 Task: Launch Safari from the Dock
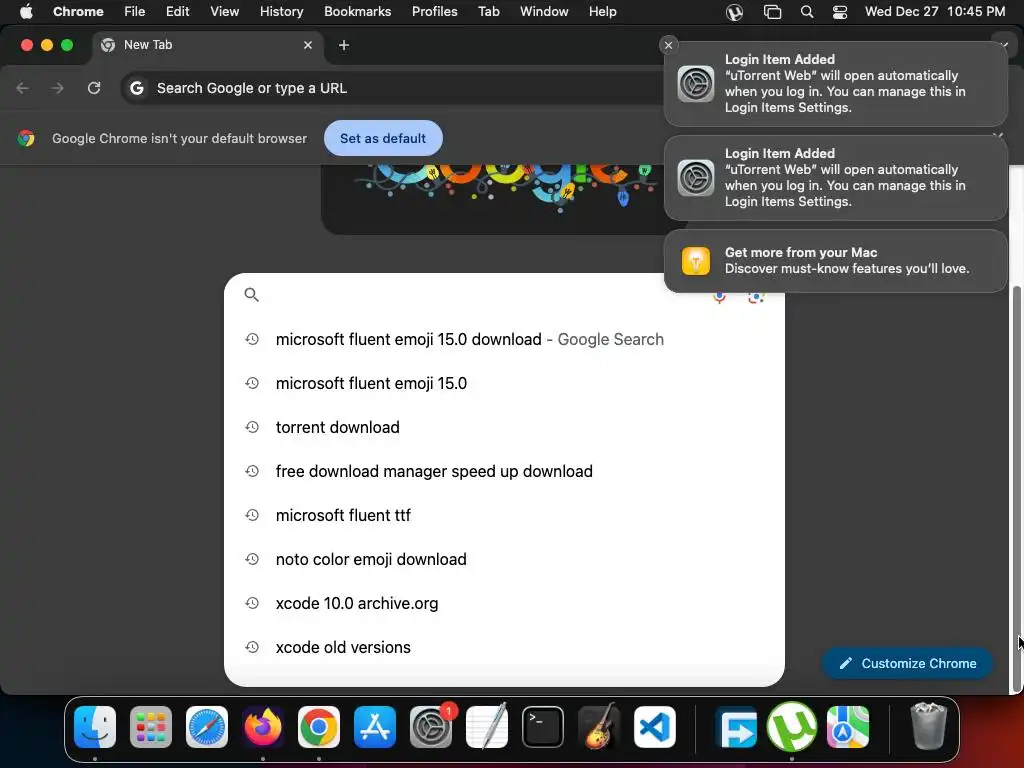click(x=207, y=727)
